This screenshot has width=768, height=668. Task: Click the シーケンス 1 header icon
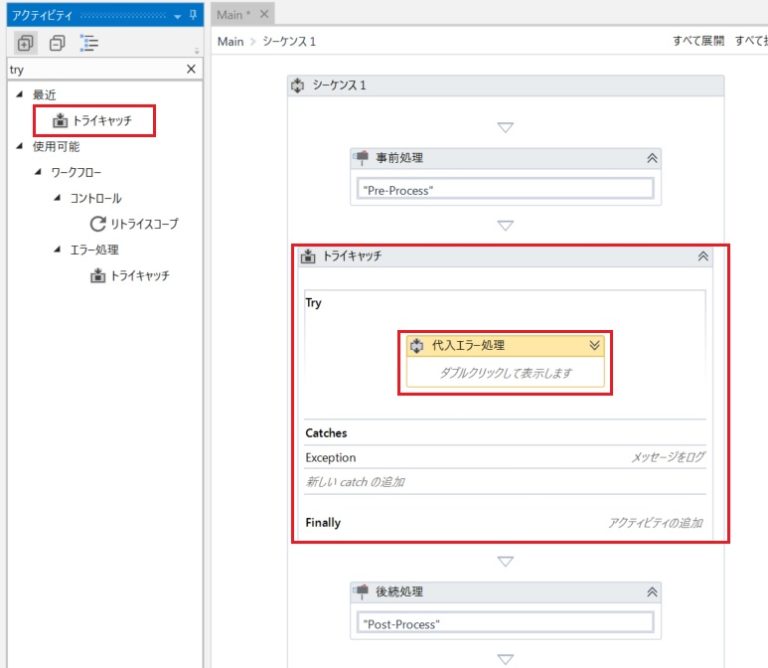click(297, 85)
